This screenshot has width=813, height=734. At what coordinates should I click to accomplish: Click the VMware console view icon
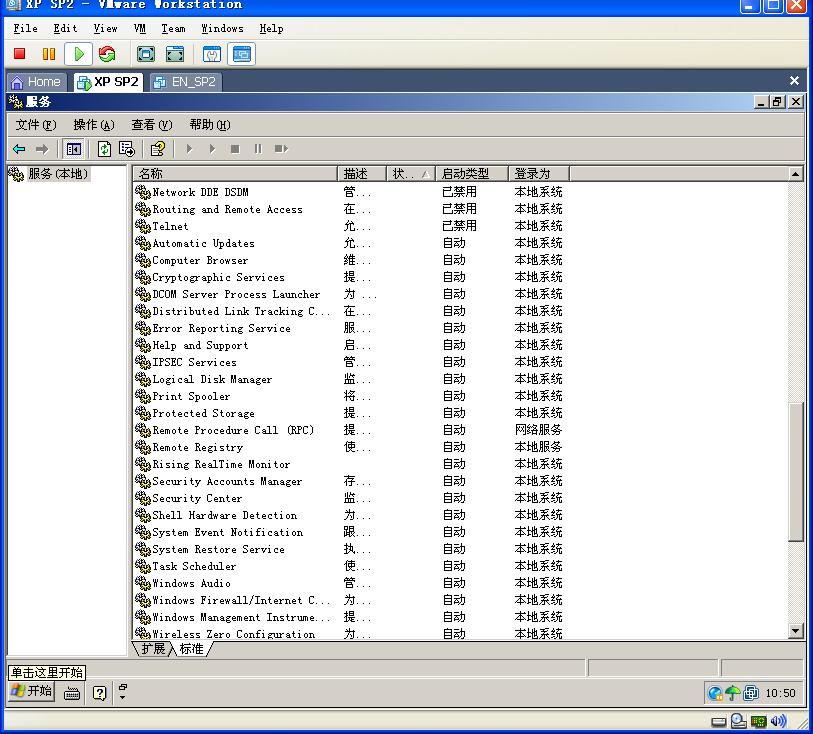coord(242,54)
